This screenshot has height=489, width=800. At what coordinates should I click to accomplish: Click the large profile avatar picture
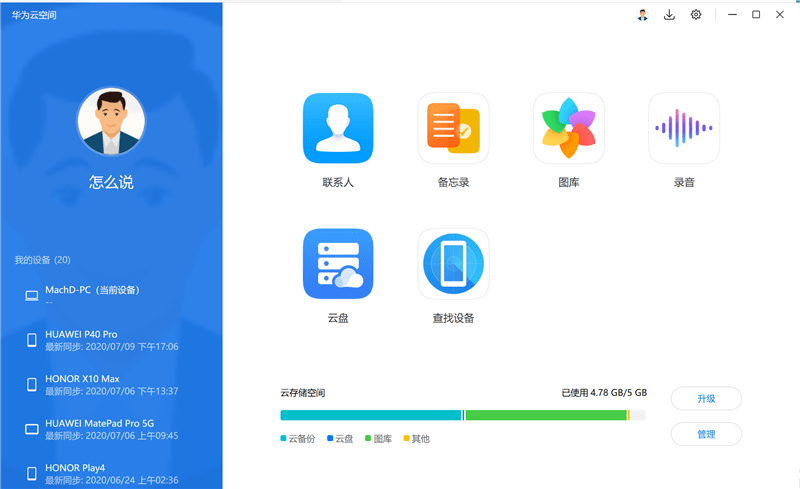click(111, 121)
